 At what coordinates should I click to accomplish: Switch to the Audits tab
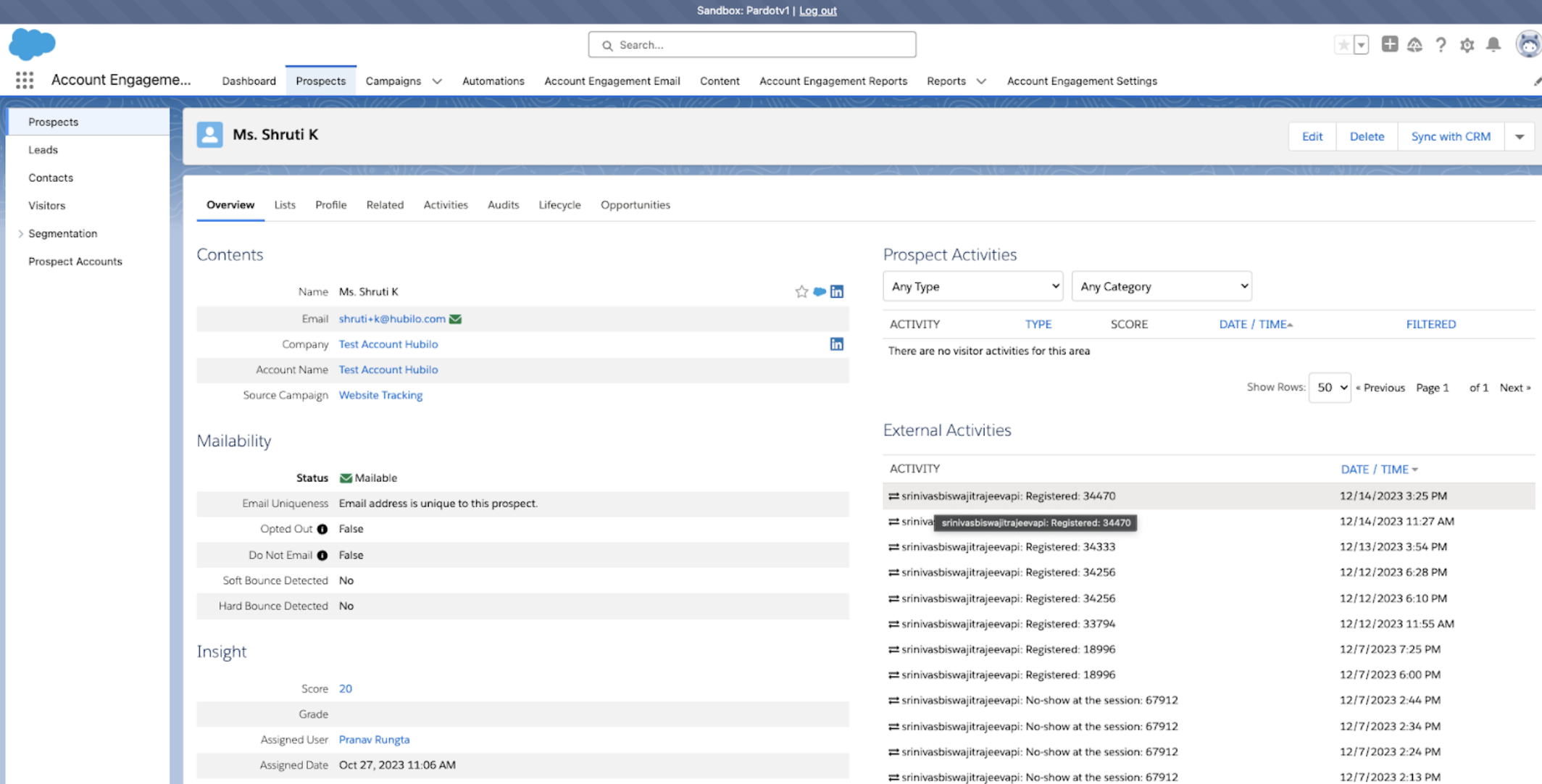point(503,205)
